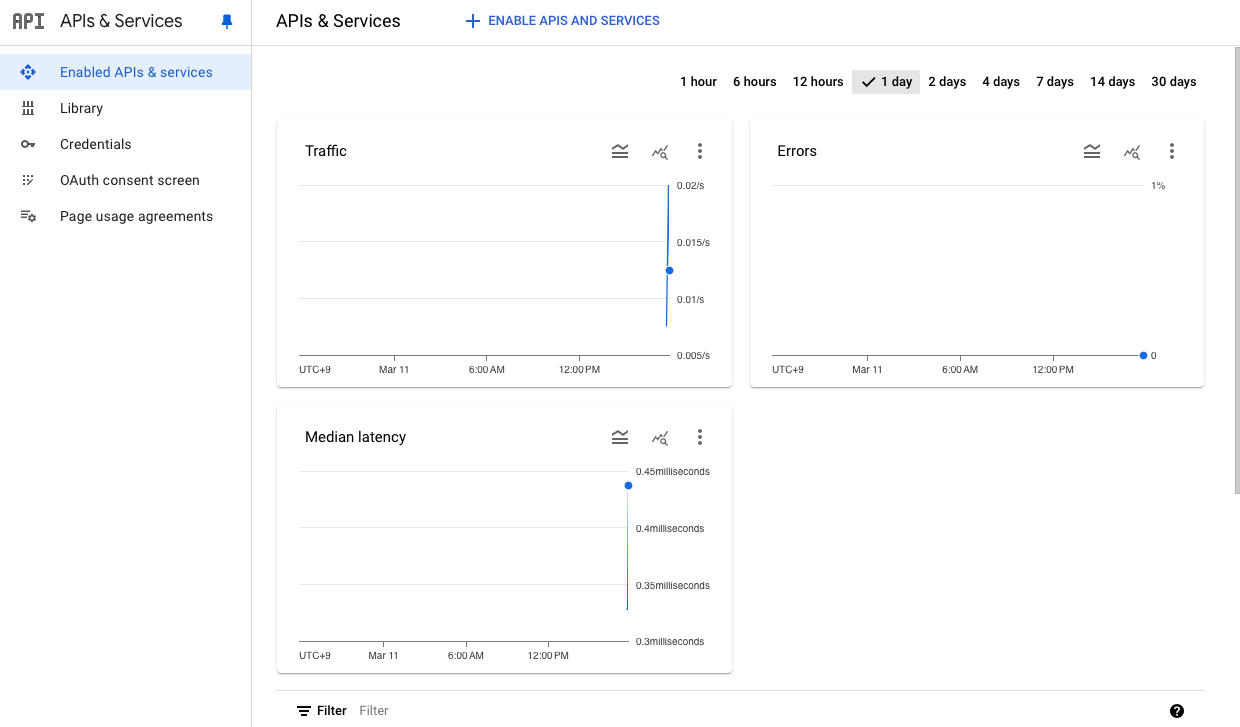Select 14 days time range
This screenshot has width=1240, height=727.
click(1112, 82)
